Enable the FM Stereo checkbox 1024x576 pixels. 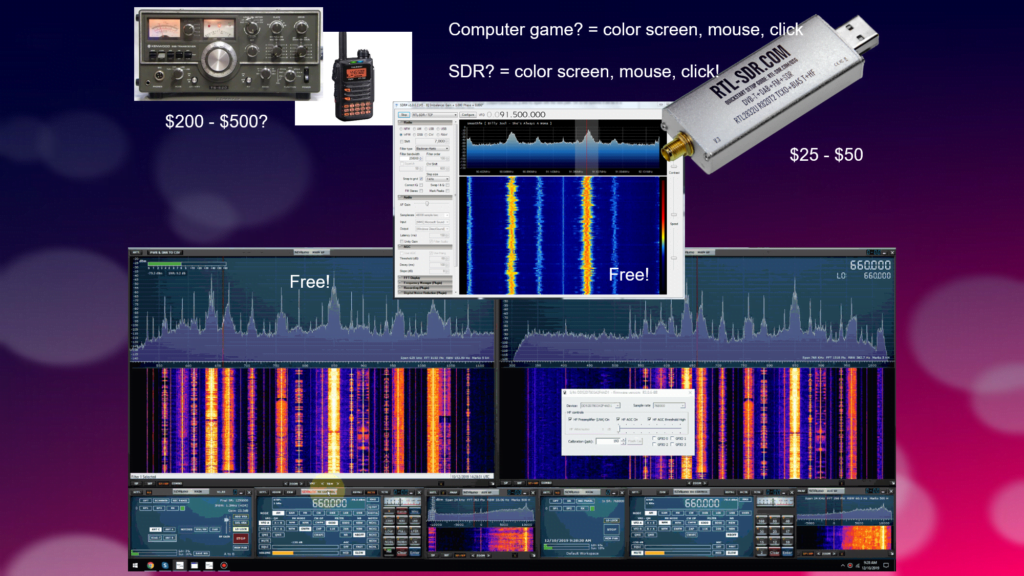[x=422, y=191]
